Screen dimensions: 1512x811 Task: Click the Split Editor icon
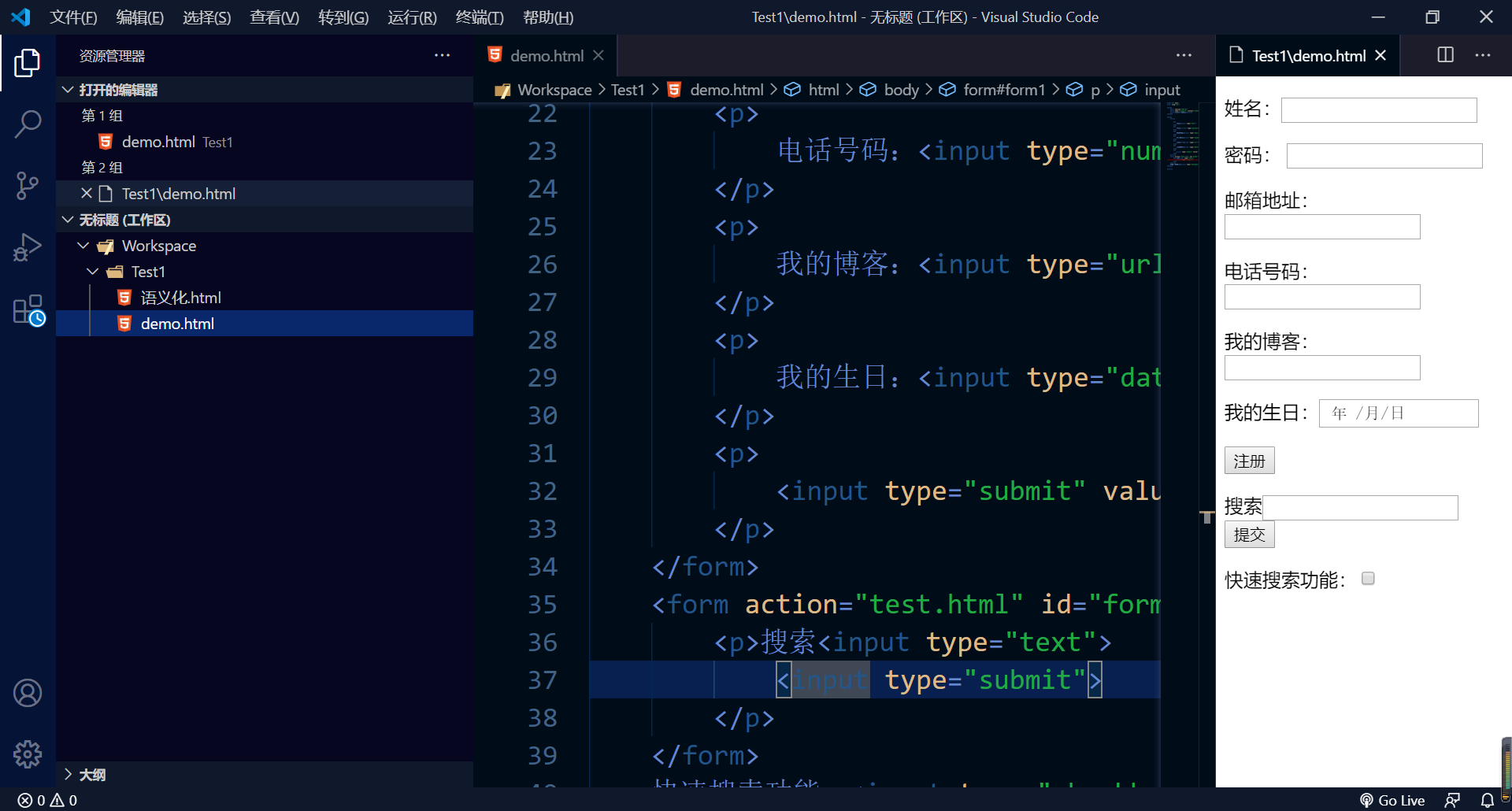pos(1445,55)
